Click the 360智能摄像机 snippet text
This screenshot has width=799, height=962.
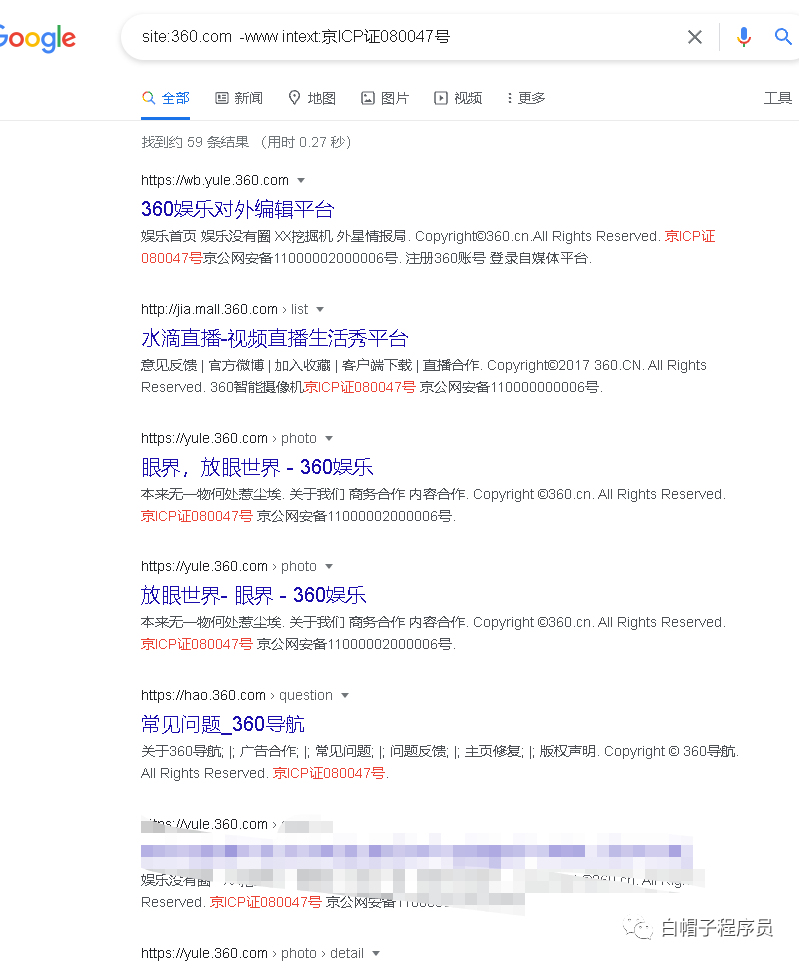[x=257, y=387]
